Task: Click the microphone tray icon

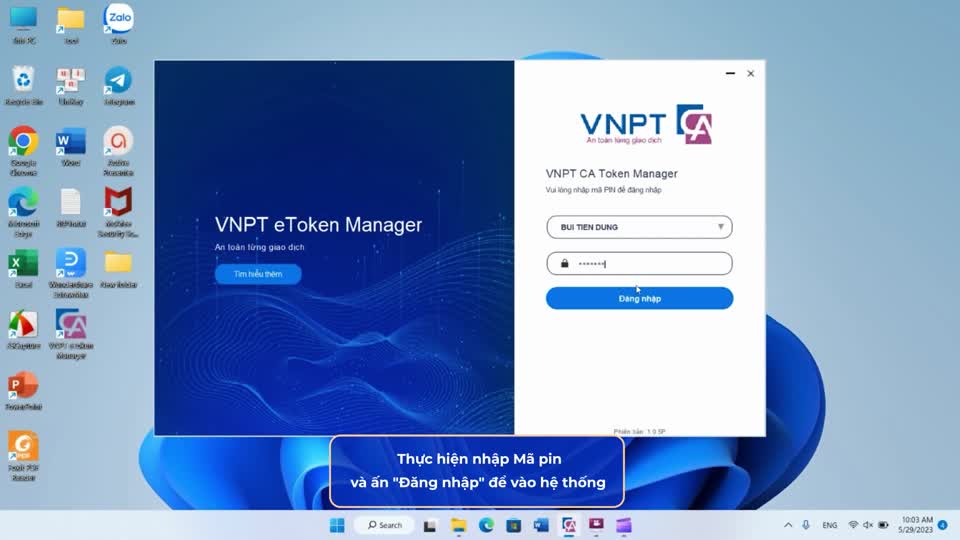Action: click(806, 525)
